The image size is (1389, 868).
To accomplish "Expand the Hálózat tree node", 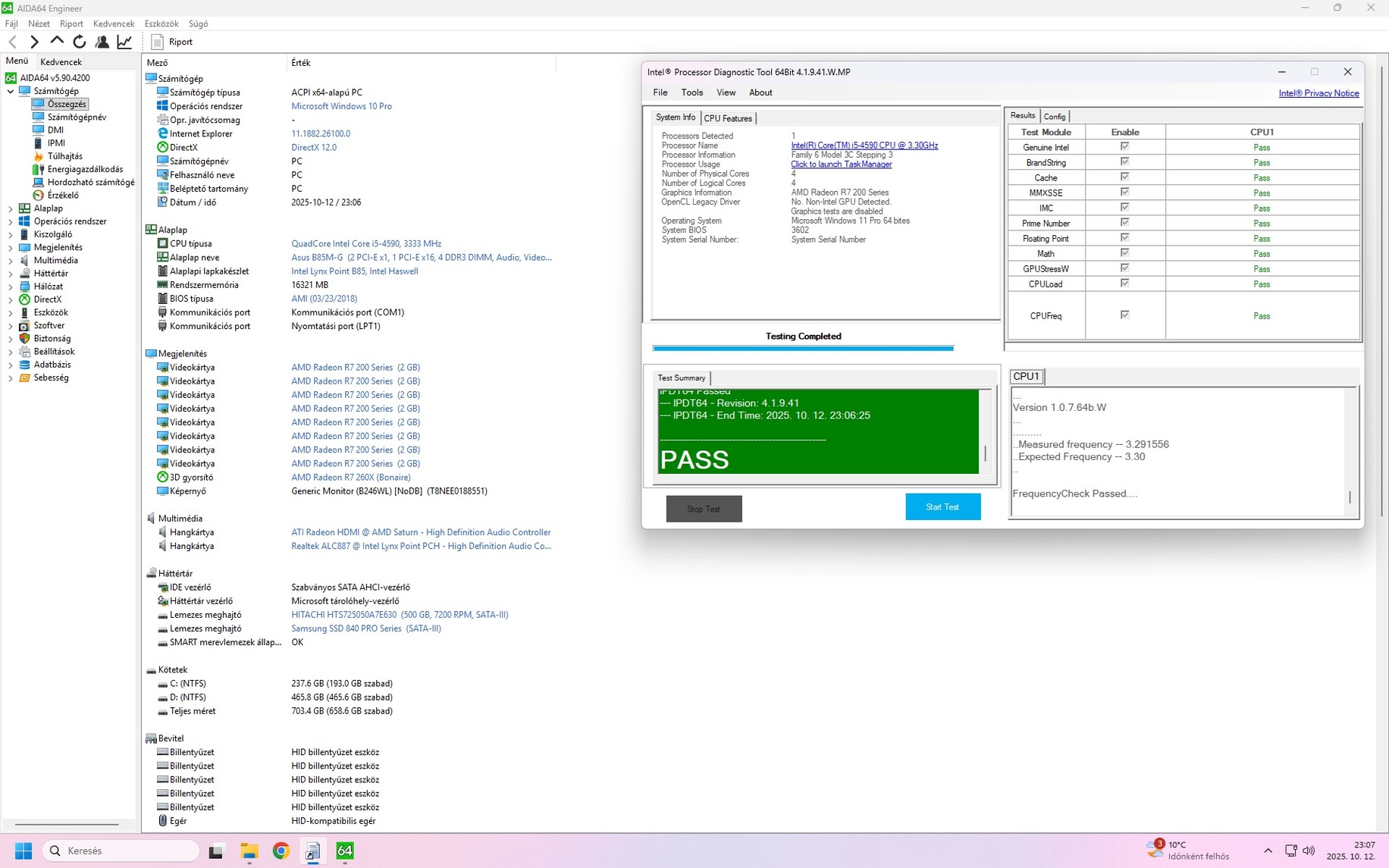I will (11, 287).
